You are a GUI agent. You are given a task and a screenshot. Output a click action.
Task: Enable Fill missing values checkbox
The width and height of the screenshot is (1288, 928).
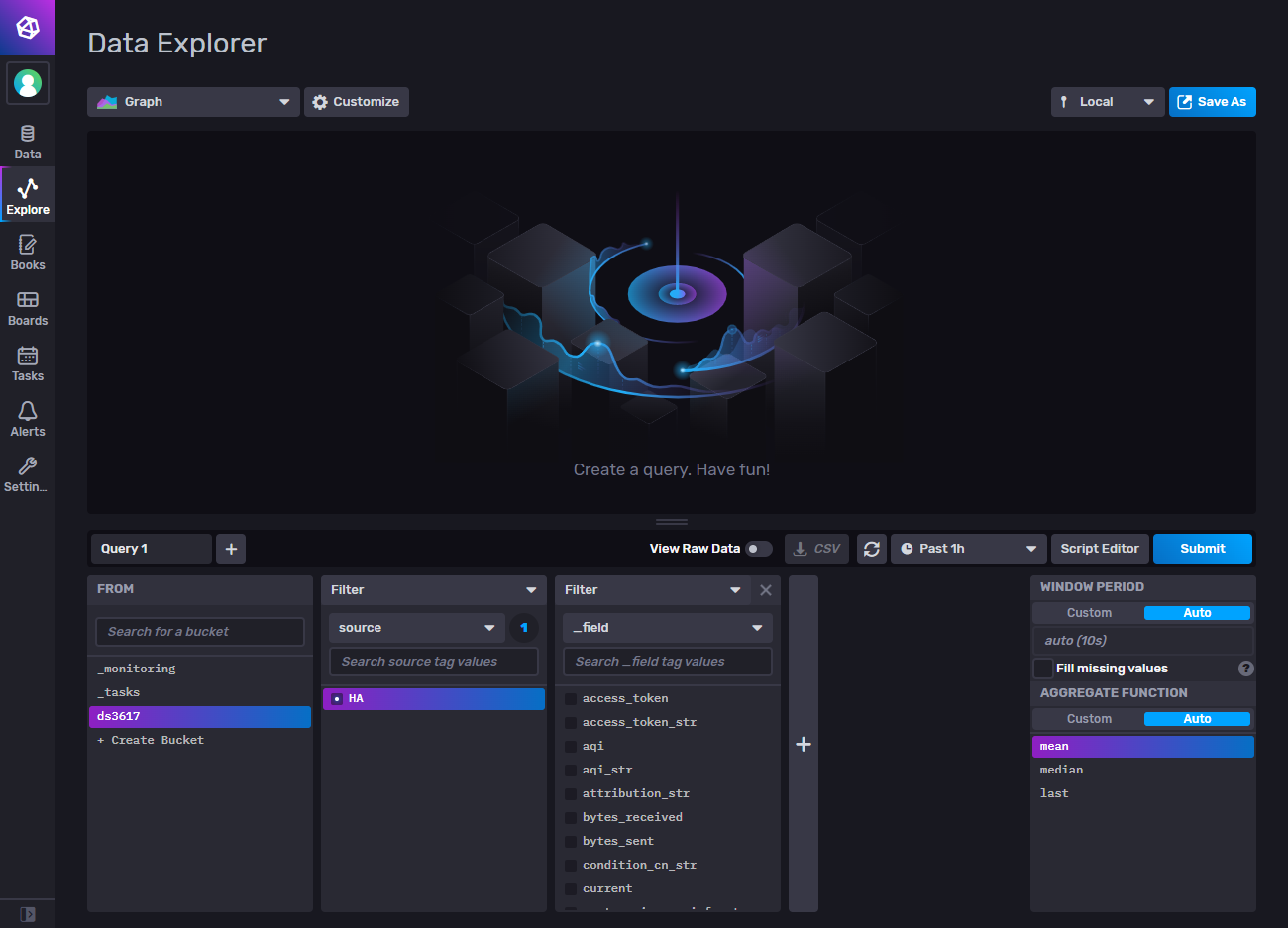pos(1043,669)
